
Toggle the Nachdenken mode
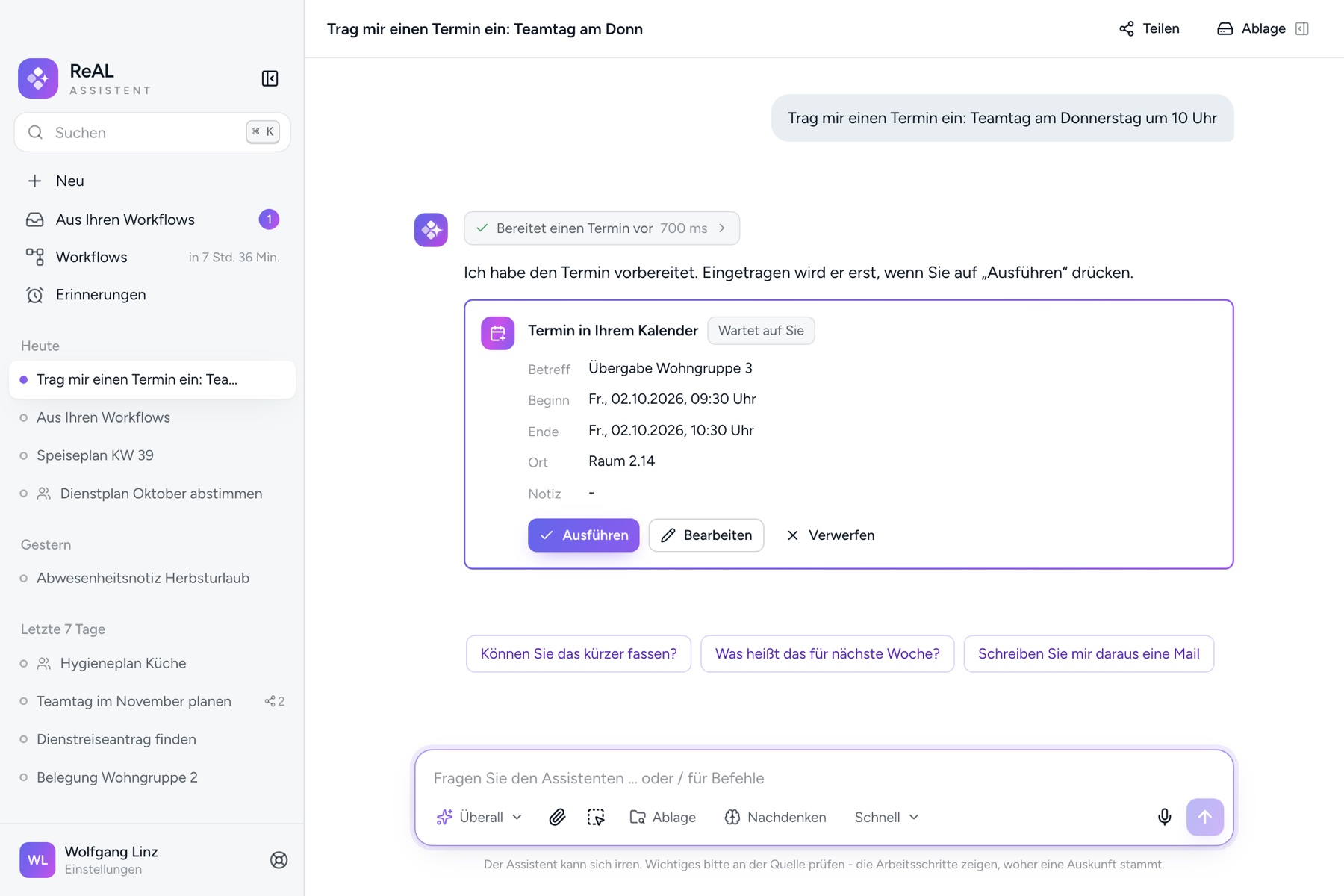click(776, 817)
